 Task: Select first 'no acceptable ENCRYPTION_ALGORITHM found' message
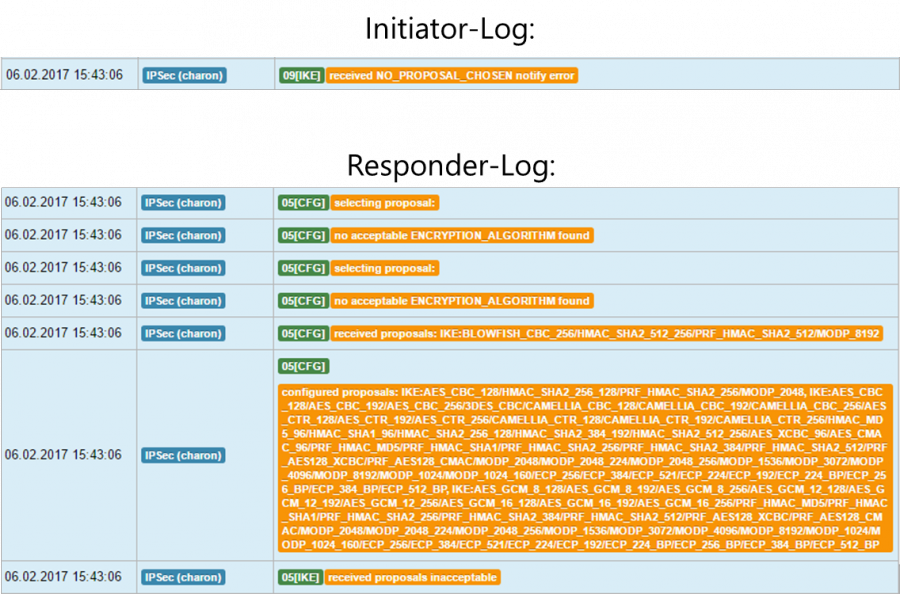[461, 236]
